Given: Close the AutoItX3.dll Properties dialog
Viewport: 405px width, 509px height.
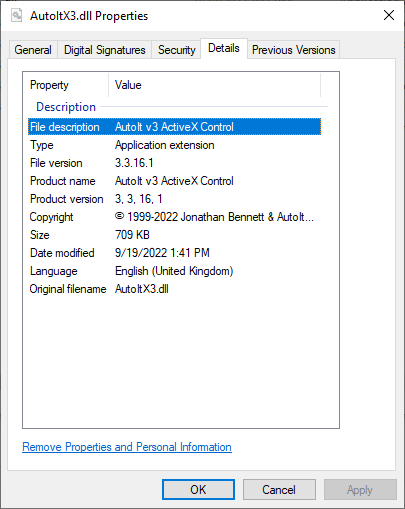Looking at the screenshot, I should coord(389,15).
